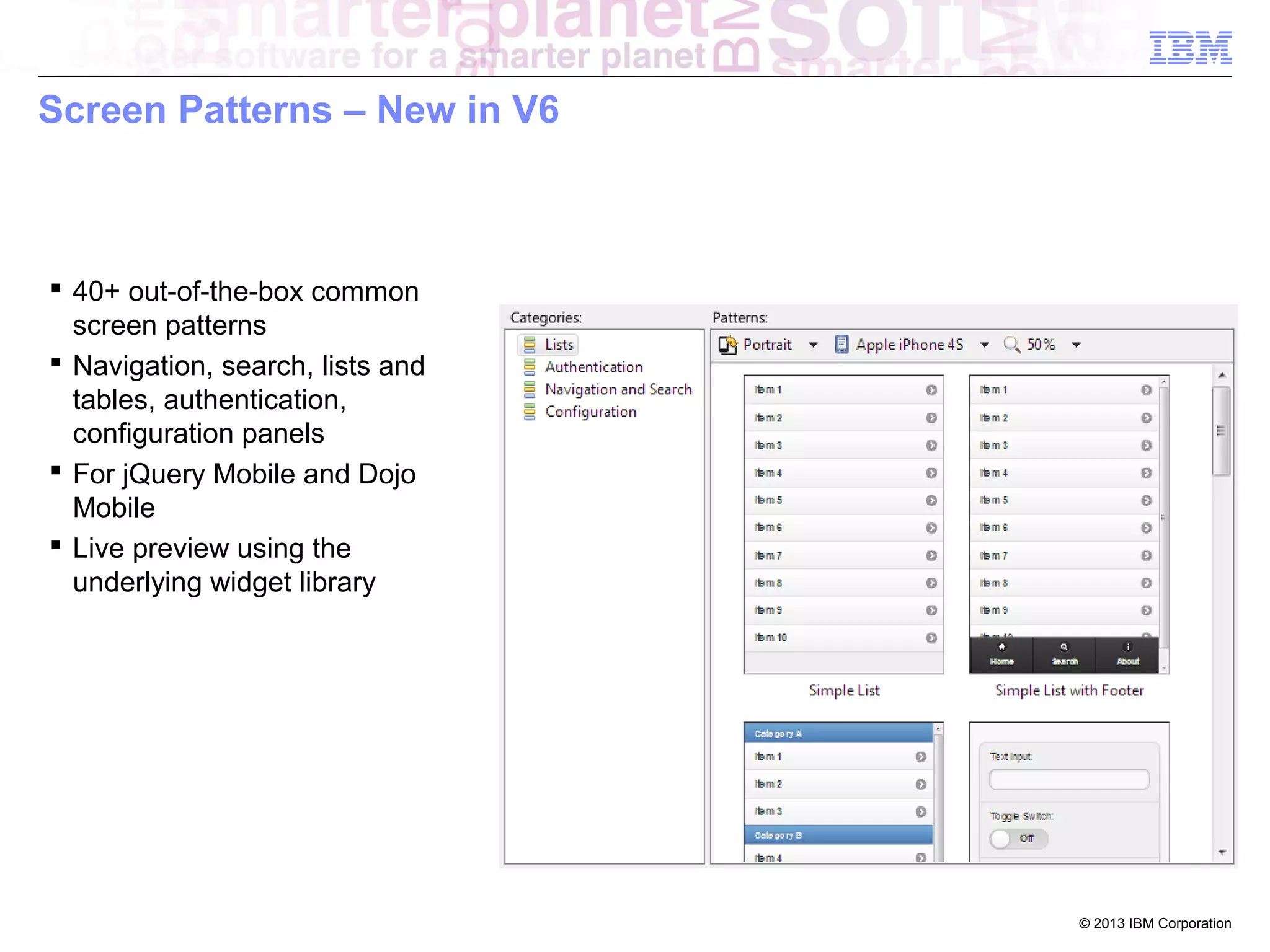
Task: Click Item 10 arrow in Simple List
Action: coord(931,638)
